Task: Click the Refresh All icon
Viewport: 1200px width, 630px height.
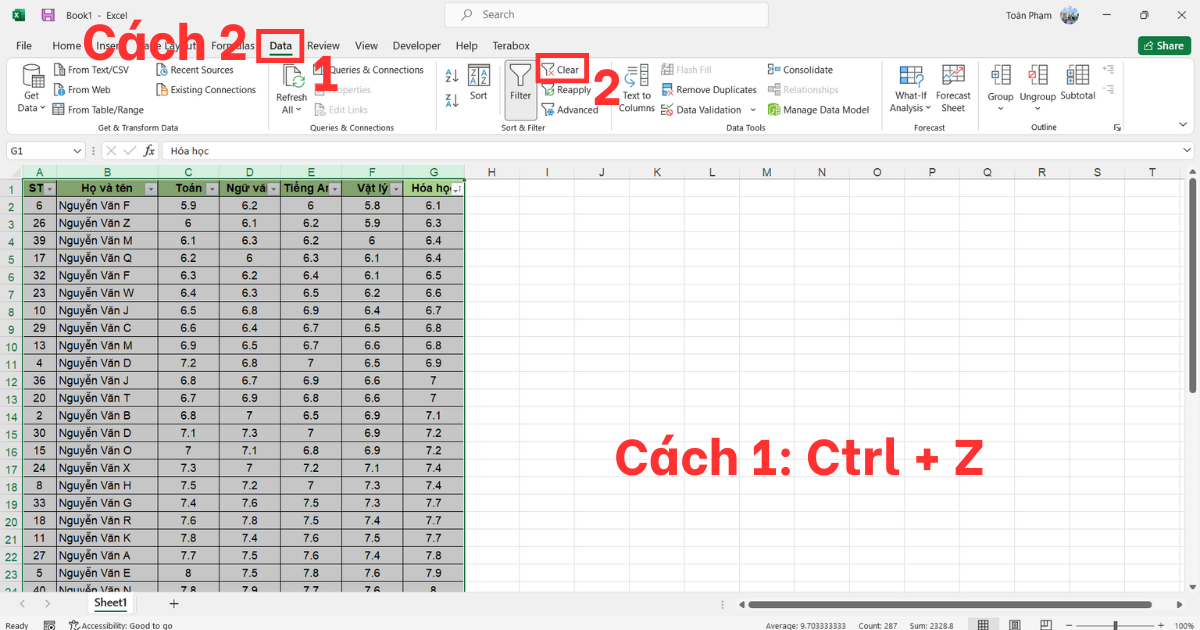Action: point(292,78)
